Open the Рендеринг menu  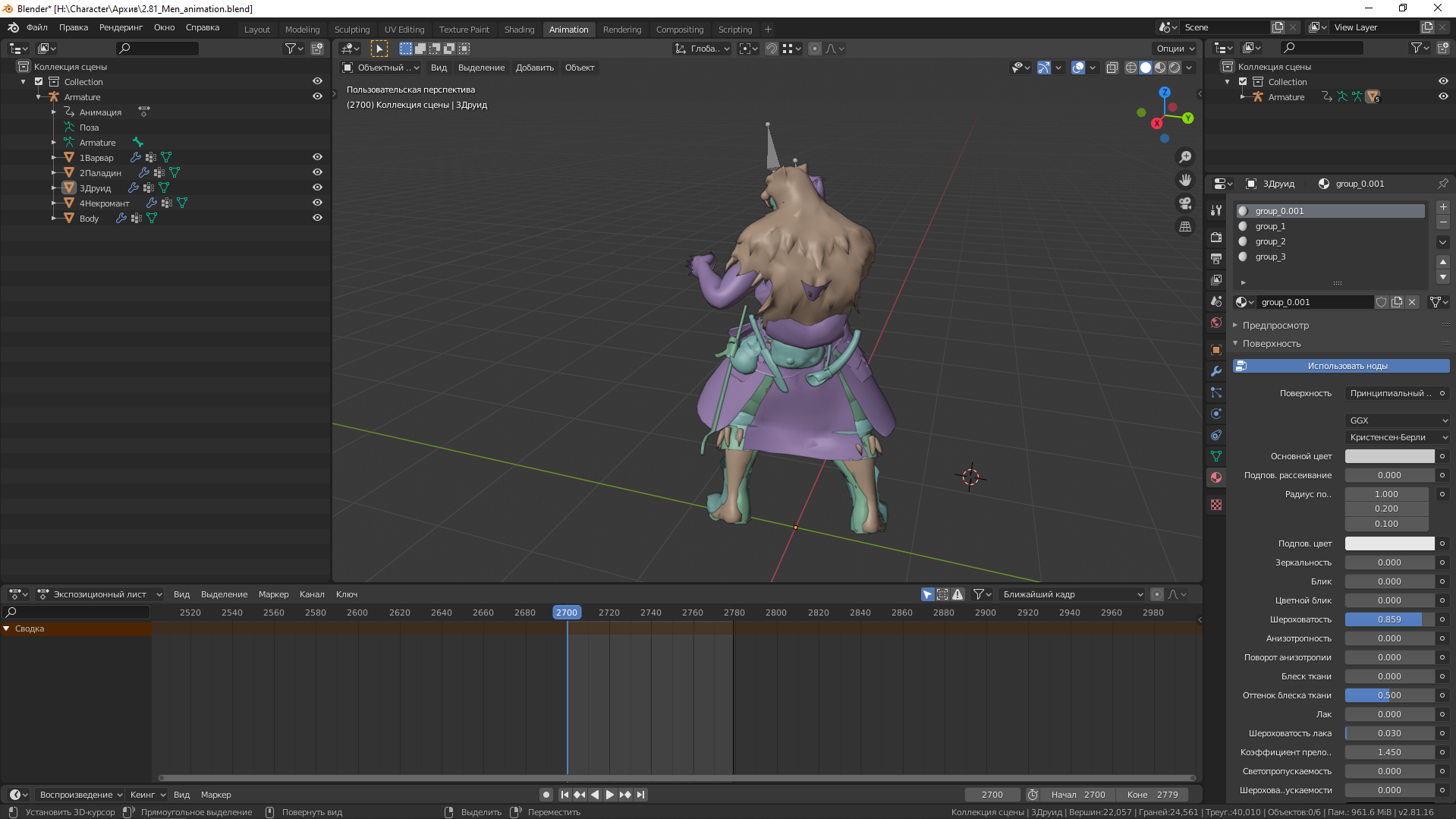pyautogui.click(x=121, y=27)
